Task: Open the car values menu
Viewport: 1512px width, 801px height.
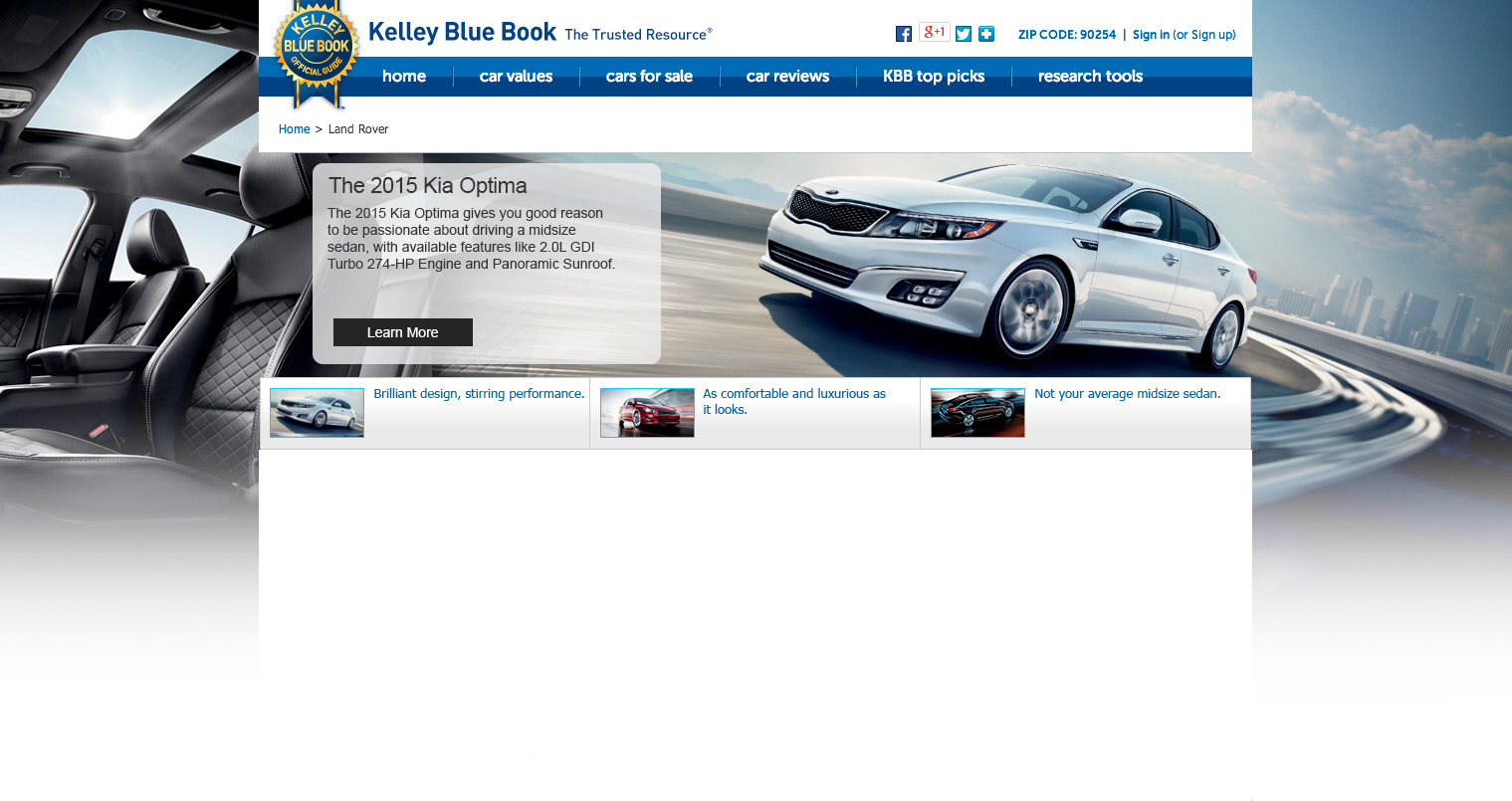Action: [516, 77]
